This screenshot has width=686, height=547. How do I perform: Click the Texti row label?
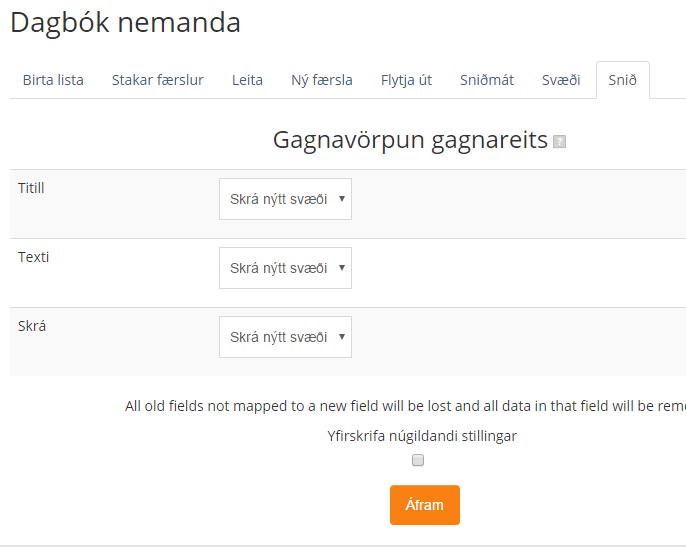click(x=33, y=257)
